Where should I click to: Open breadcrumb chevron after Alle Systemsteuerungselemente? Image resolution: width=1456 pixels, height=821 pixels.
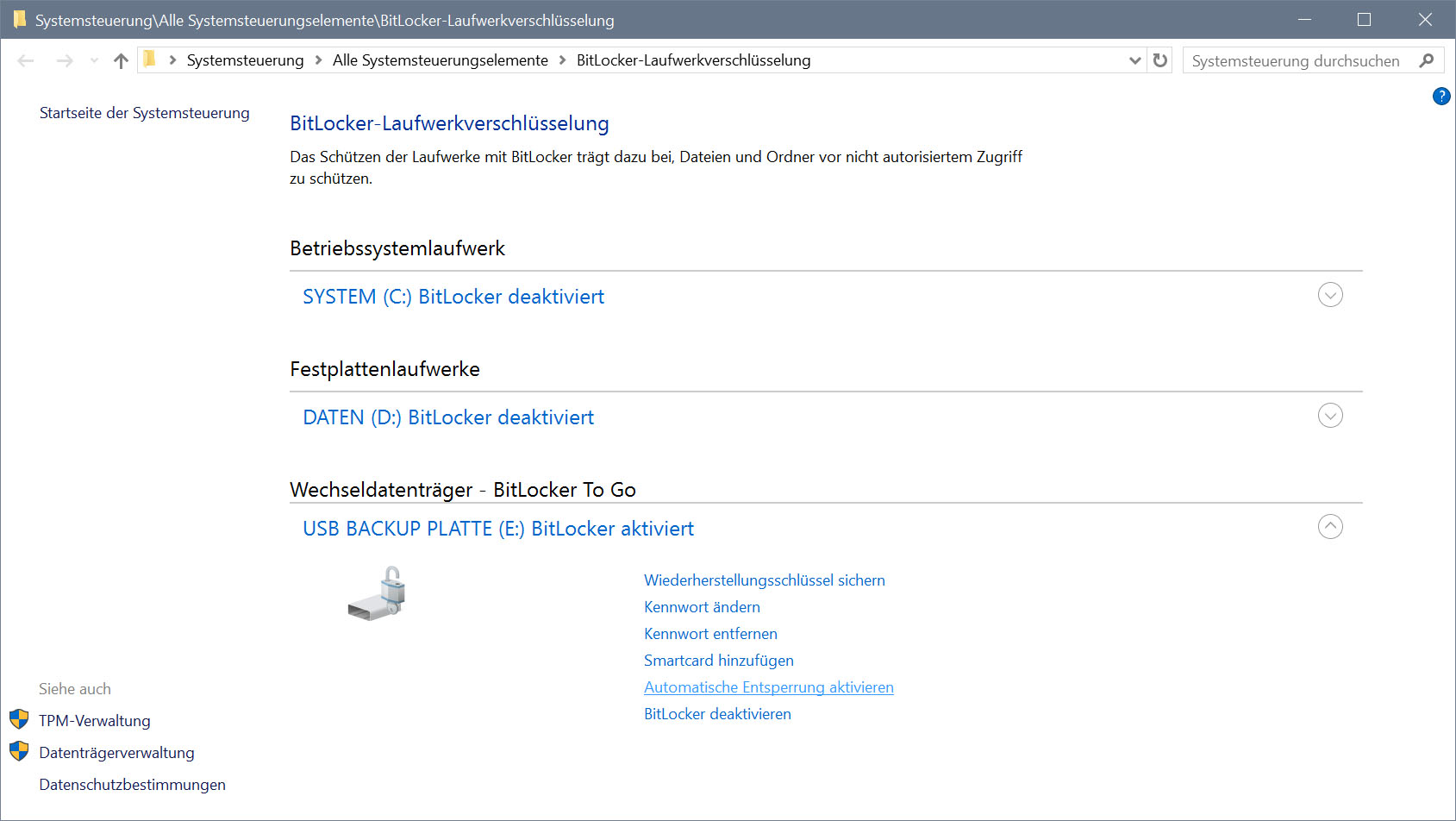pos(562,60)
